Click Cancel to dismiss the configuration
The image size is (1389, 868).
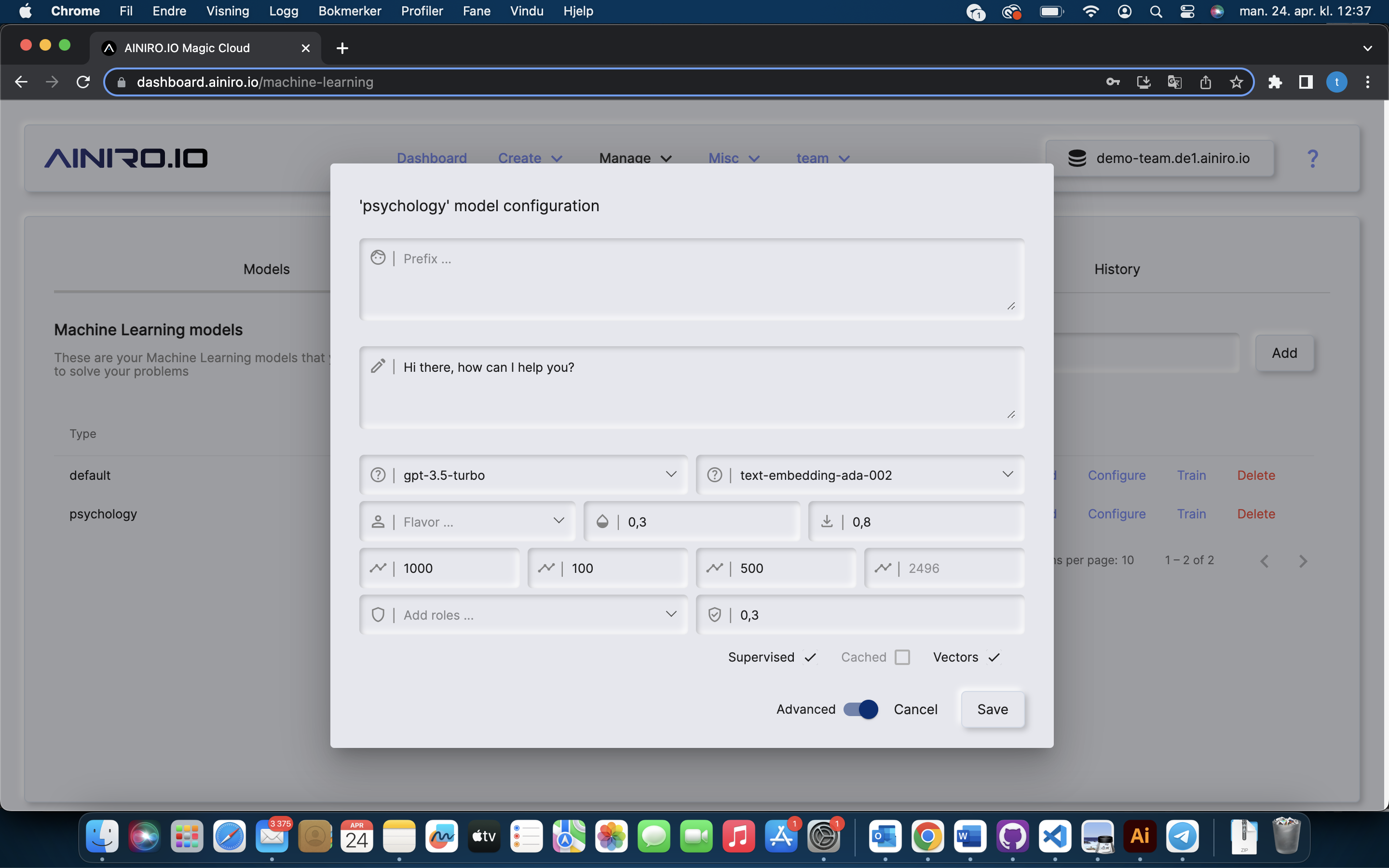[915, 709]
